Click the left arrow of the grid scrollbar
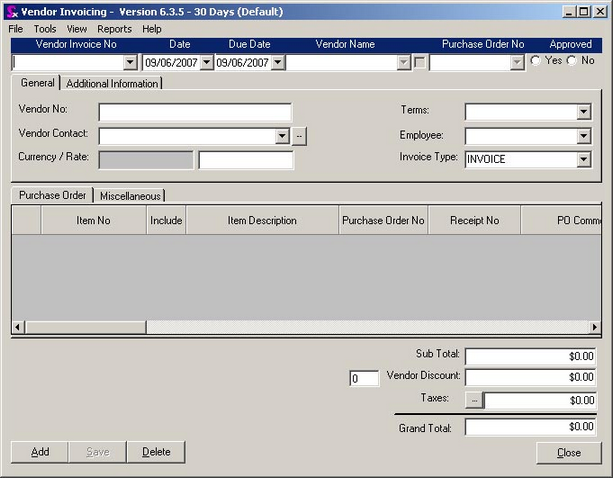The height and width of the screenshot is (478, 613). click(17, 327)
